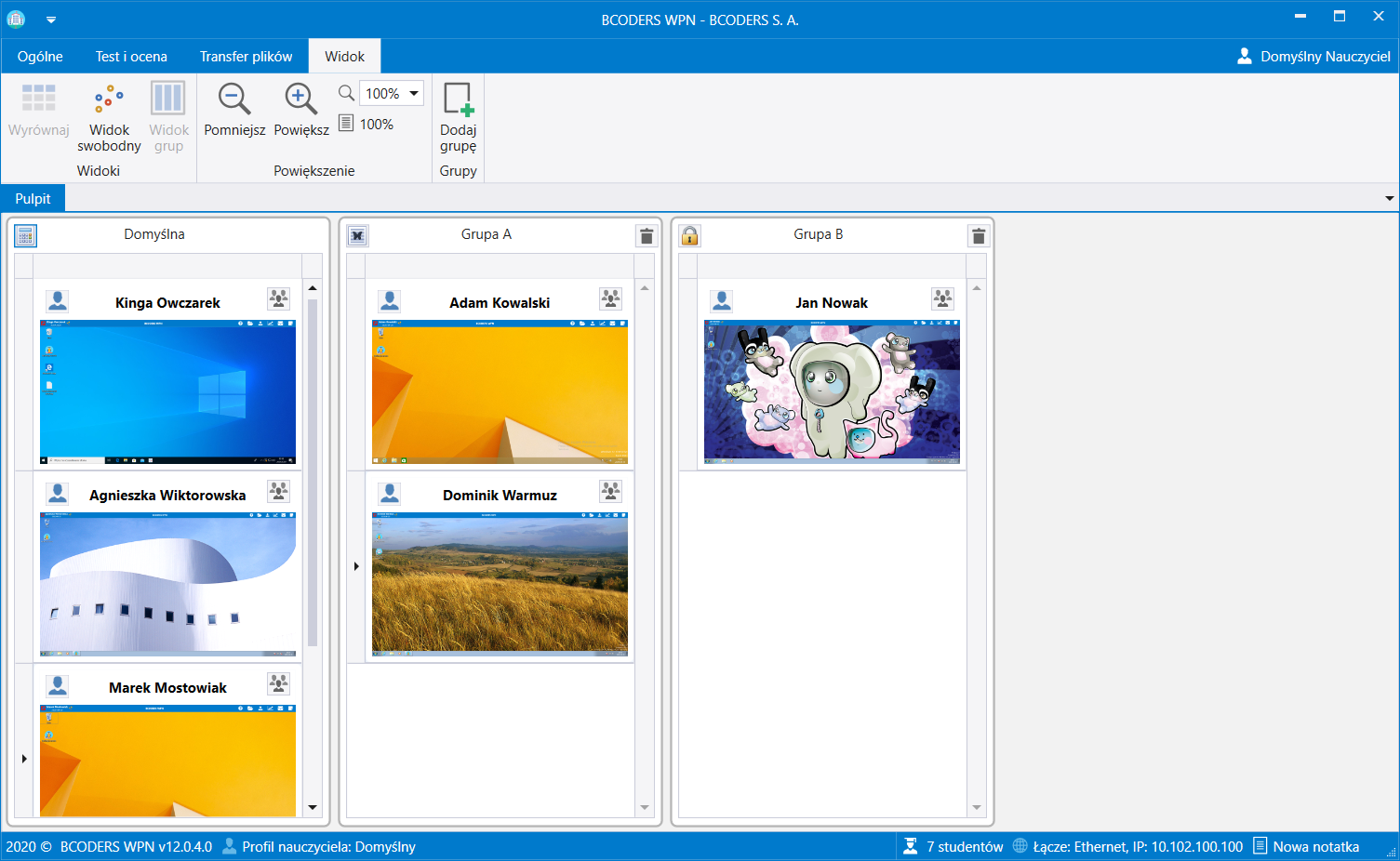This screenshot has width=1400, height=861.
Task: Click the group icon beside Adam Kowalski
Action: tap(610, 298)
